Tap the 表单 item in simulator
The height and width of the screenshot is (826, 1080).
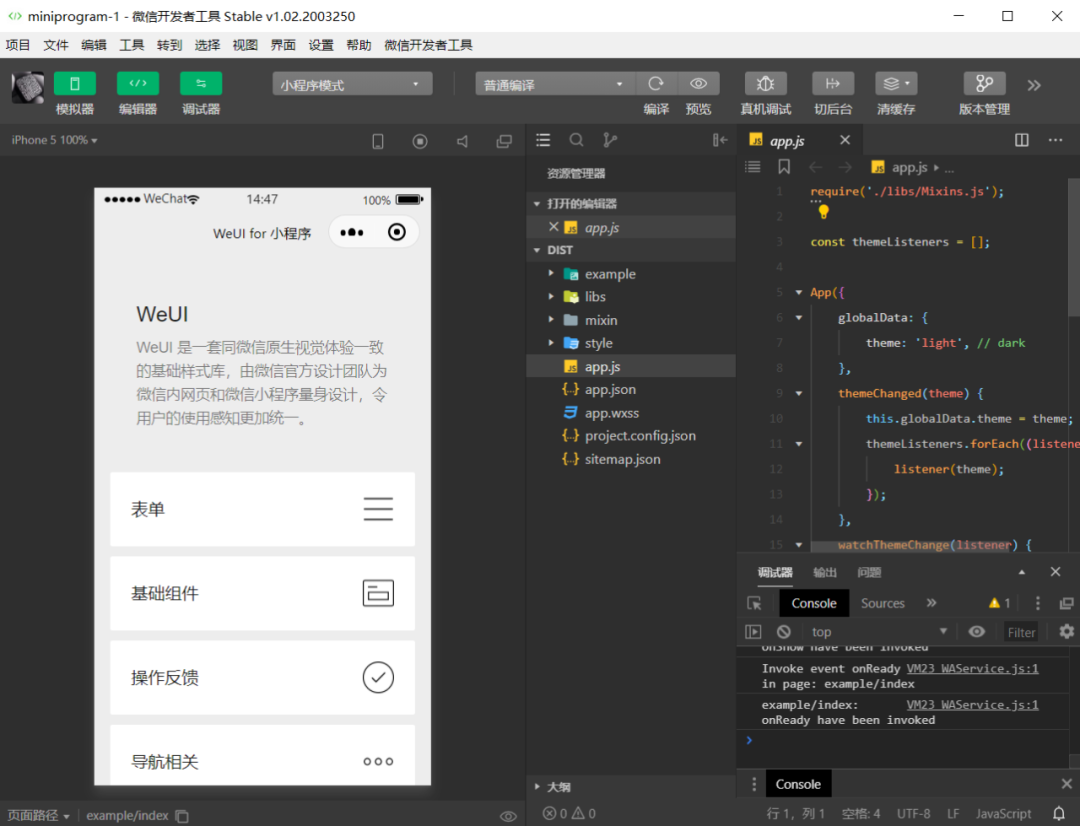[262, 509]
